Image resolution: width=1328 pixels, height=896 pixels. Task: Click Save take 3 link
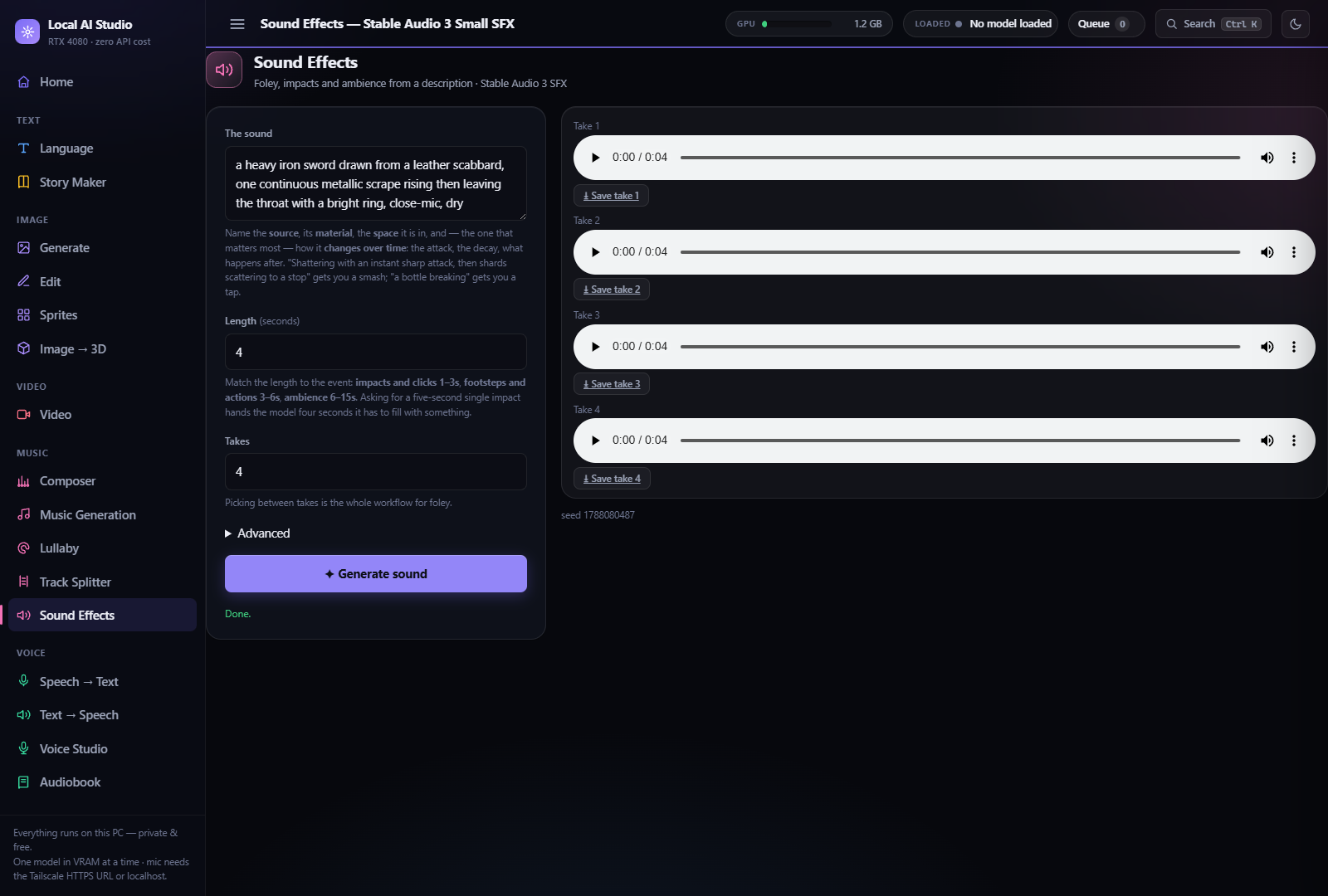pos(612,384)
